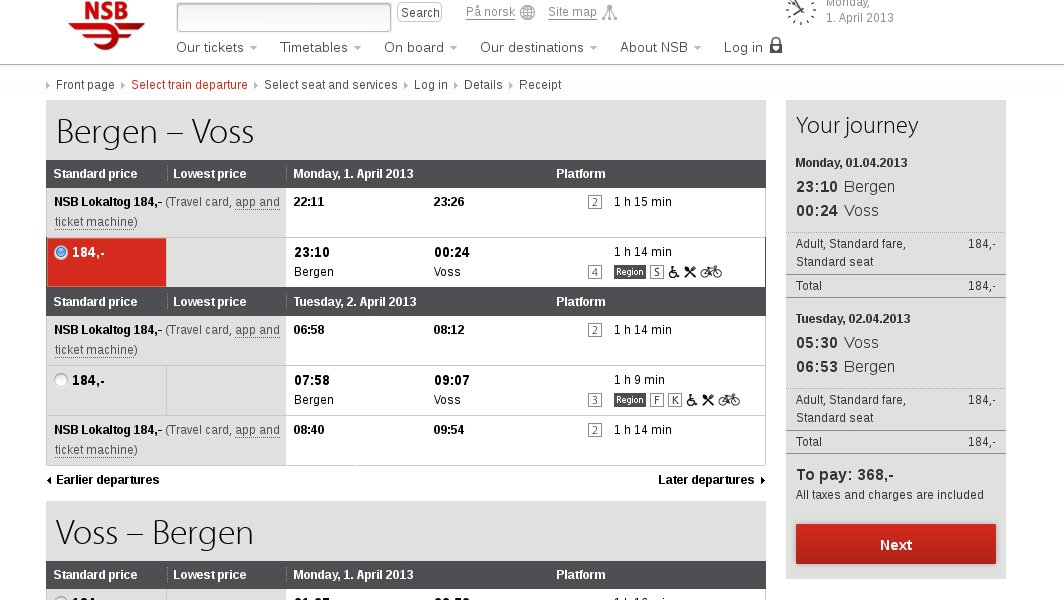The width and height of the screenshot is (1064, 600).
Task: Click the globe icon beside På norsk
Action: 527,13
